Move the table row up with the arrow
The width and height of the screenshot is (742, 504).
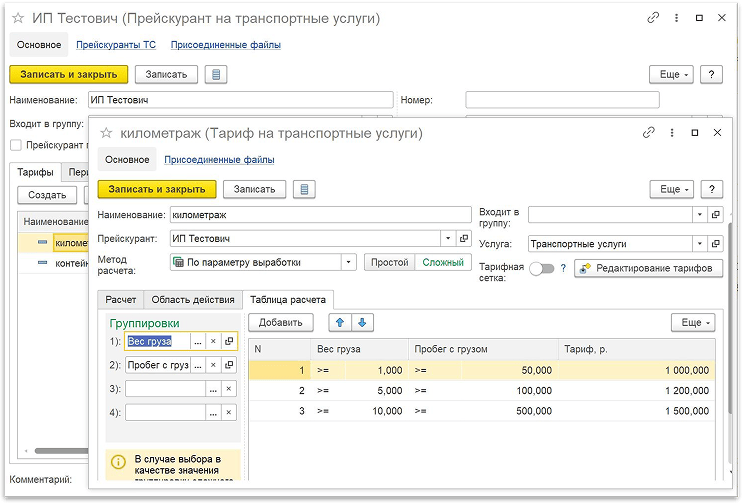coord(340,323)
